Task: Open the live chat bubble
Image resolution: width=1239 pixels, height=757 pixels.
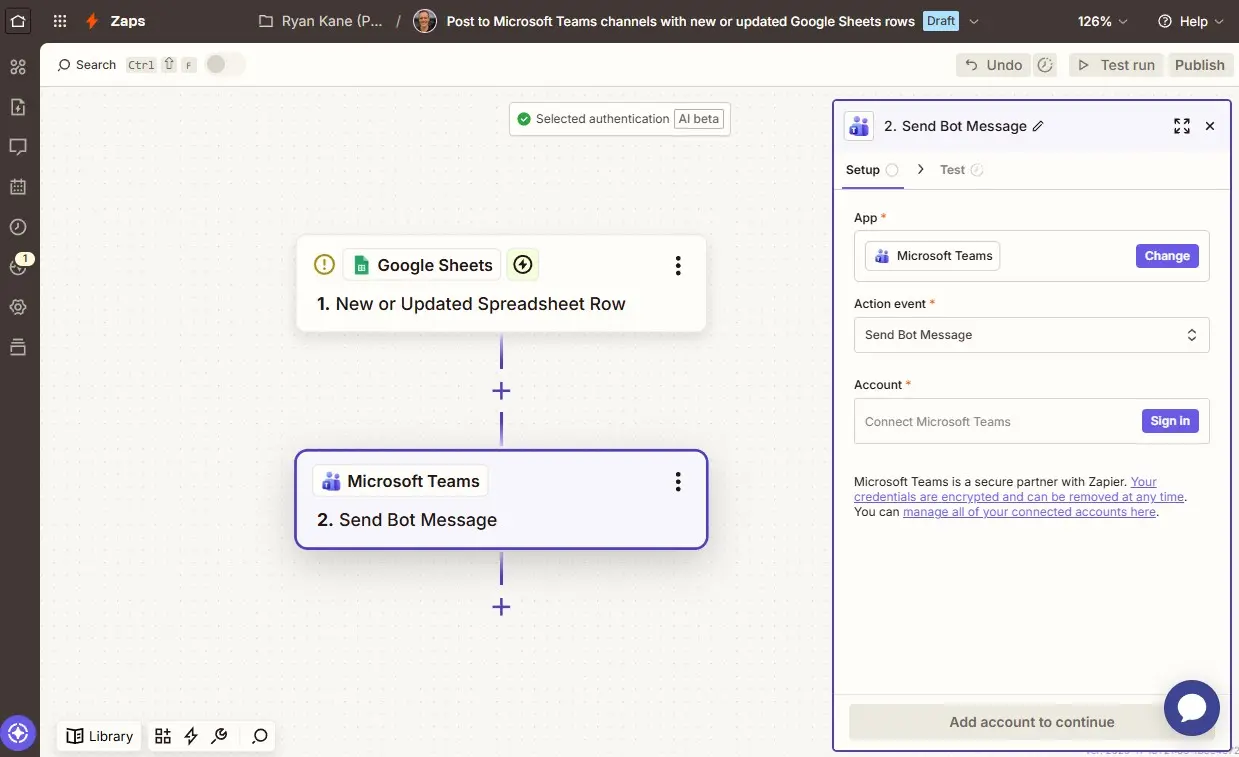Action: 1192,708
